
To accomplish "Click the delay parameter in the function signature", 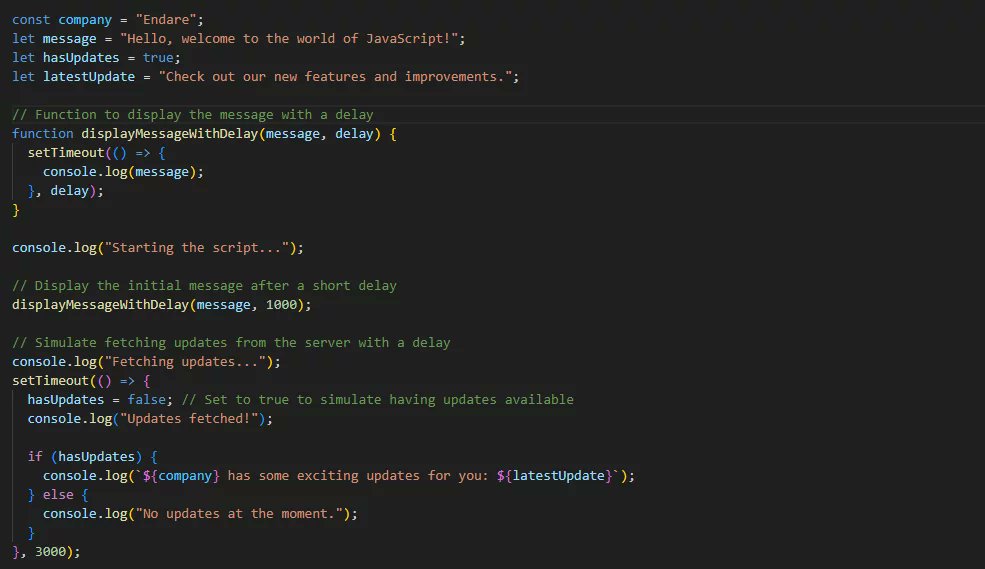I will click(354, 134).
